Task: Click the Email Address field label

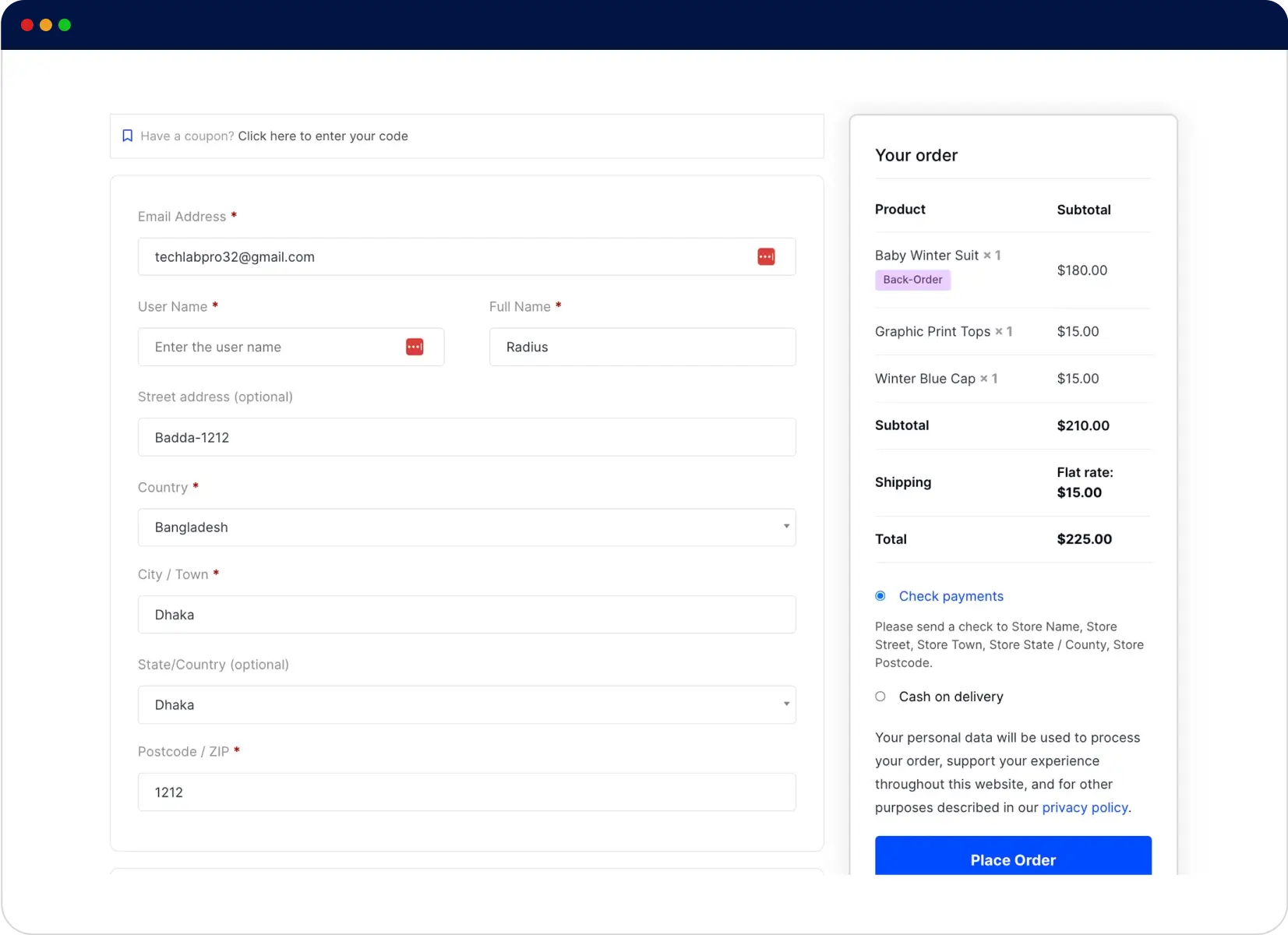Action: tap(182, 217)
